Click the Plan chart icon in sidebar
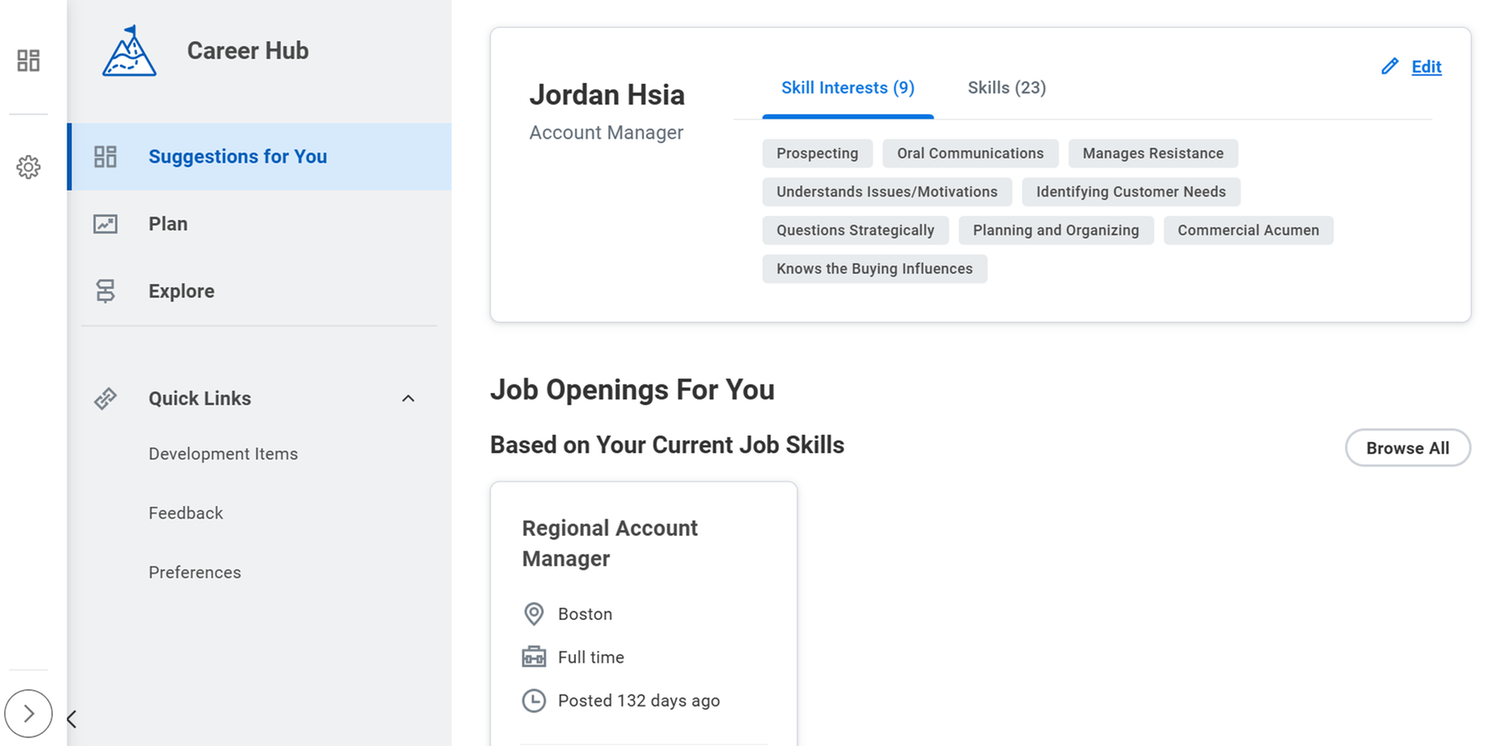This screenshot has width=1500, height=746. (x=105, y=223)
